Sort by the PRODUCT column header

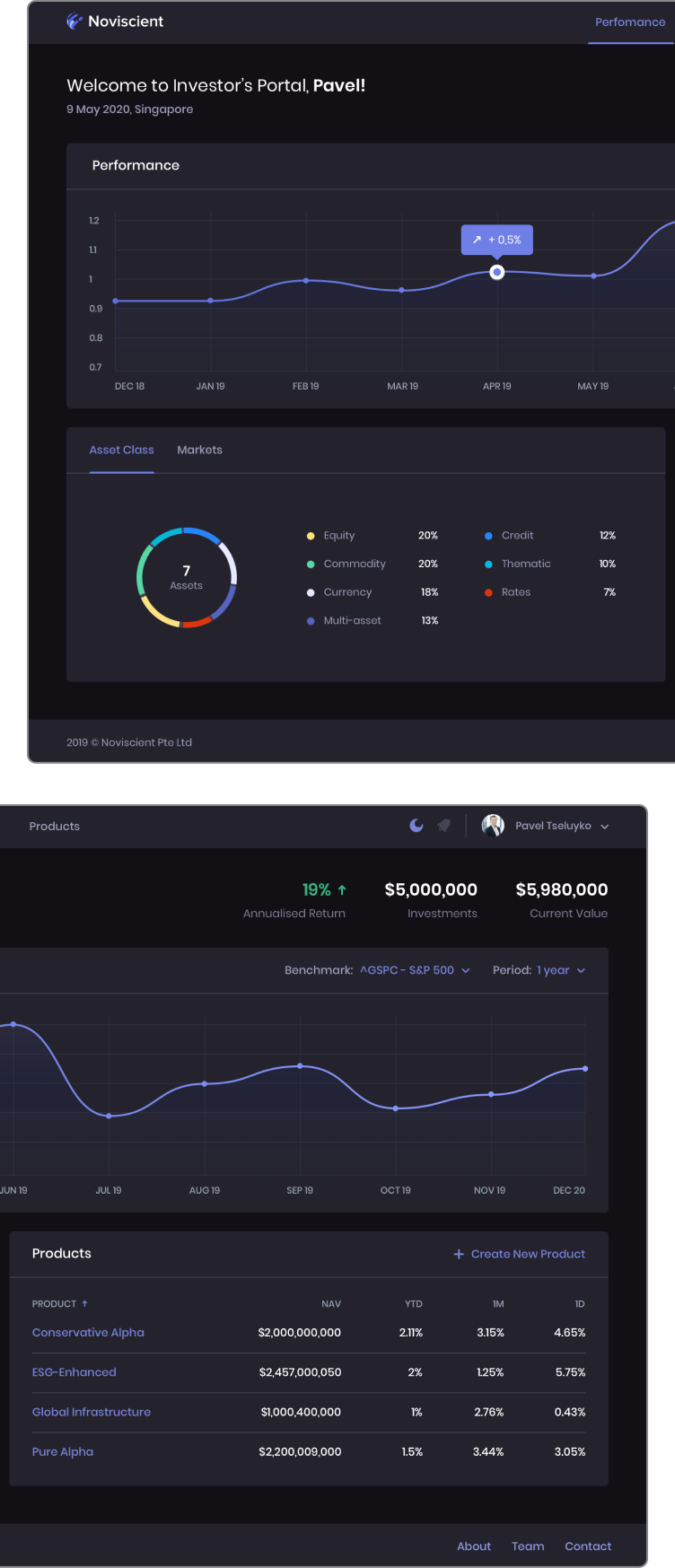click(x=60, y=1303)
